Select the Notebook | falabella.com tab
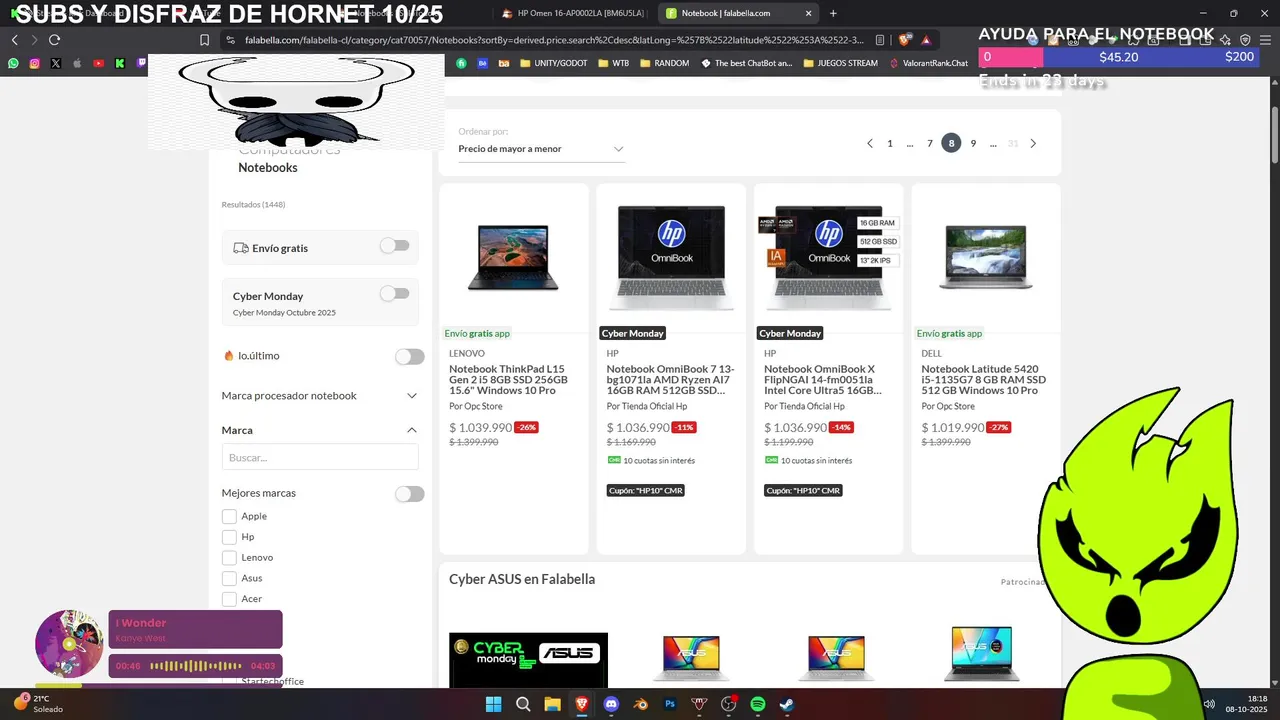 [738, 13]
